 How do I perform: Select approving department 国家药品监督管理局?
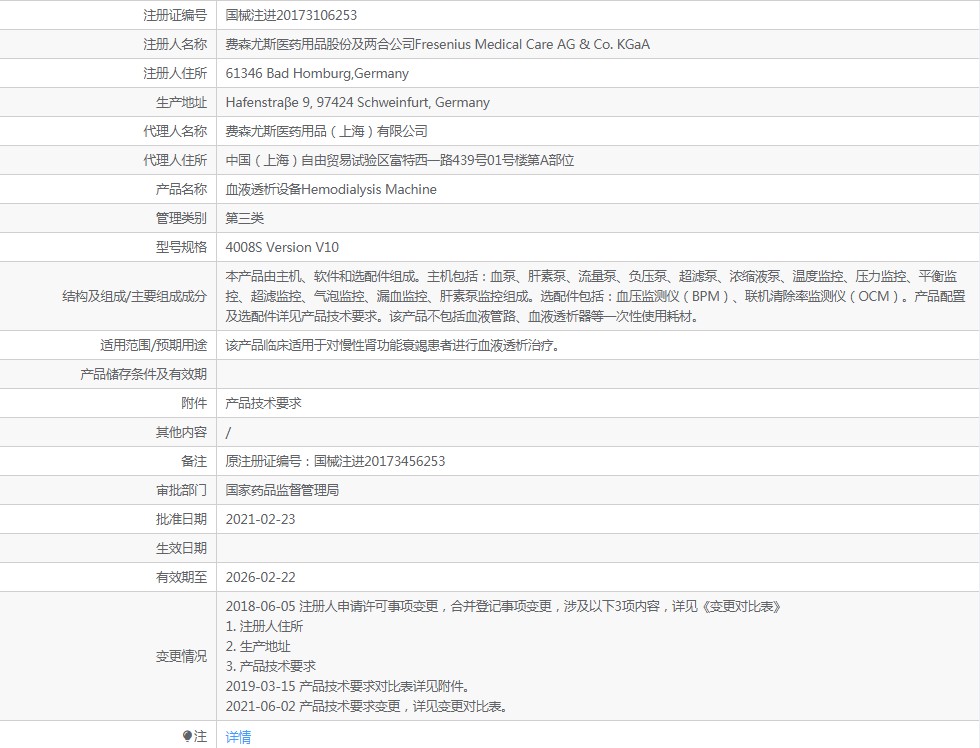click(282, 491)
